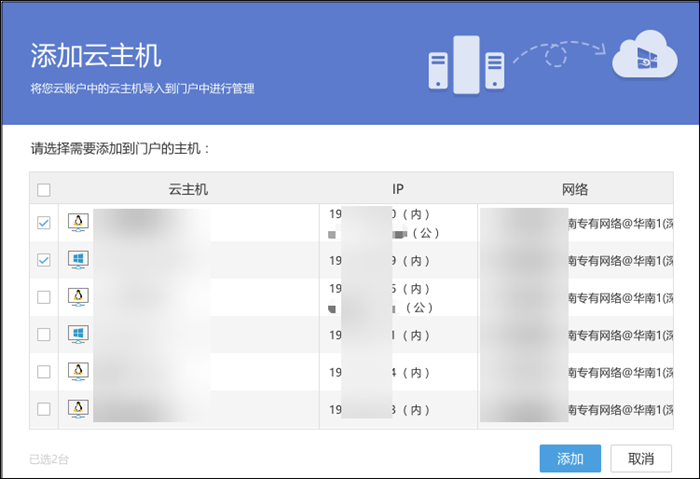Check the third row Linux host checkbox
The height and width of the screenshot is (479, 700).
pyautogui.click(x=44, y=297)
